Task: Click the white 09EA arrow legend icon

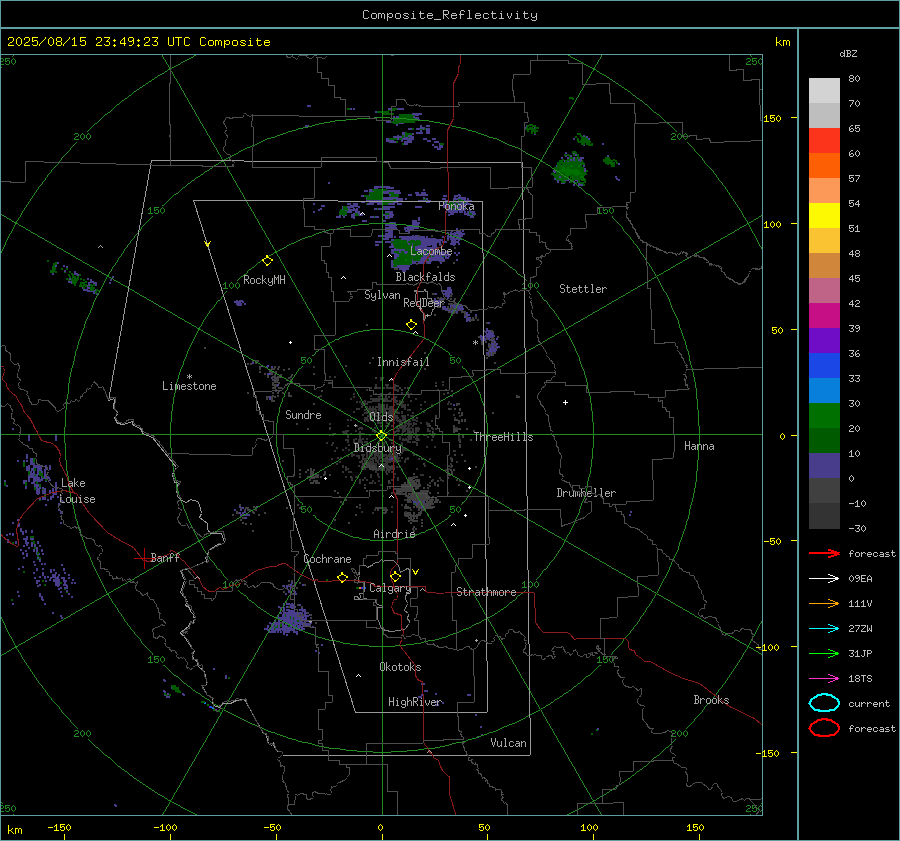Action: 824,578
